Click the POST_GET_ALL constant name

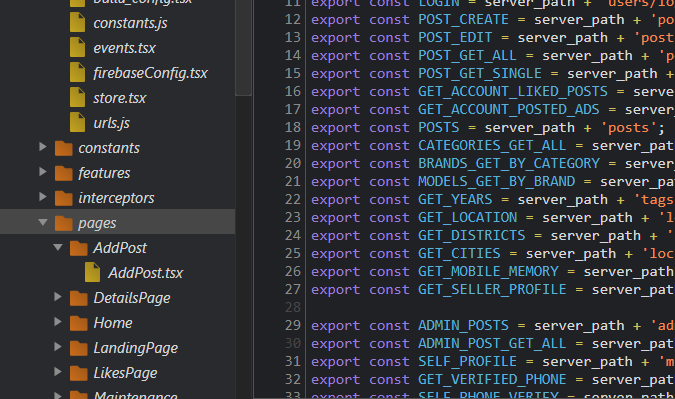[x=467, y=56]
